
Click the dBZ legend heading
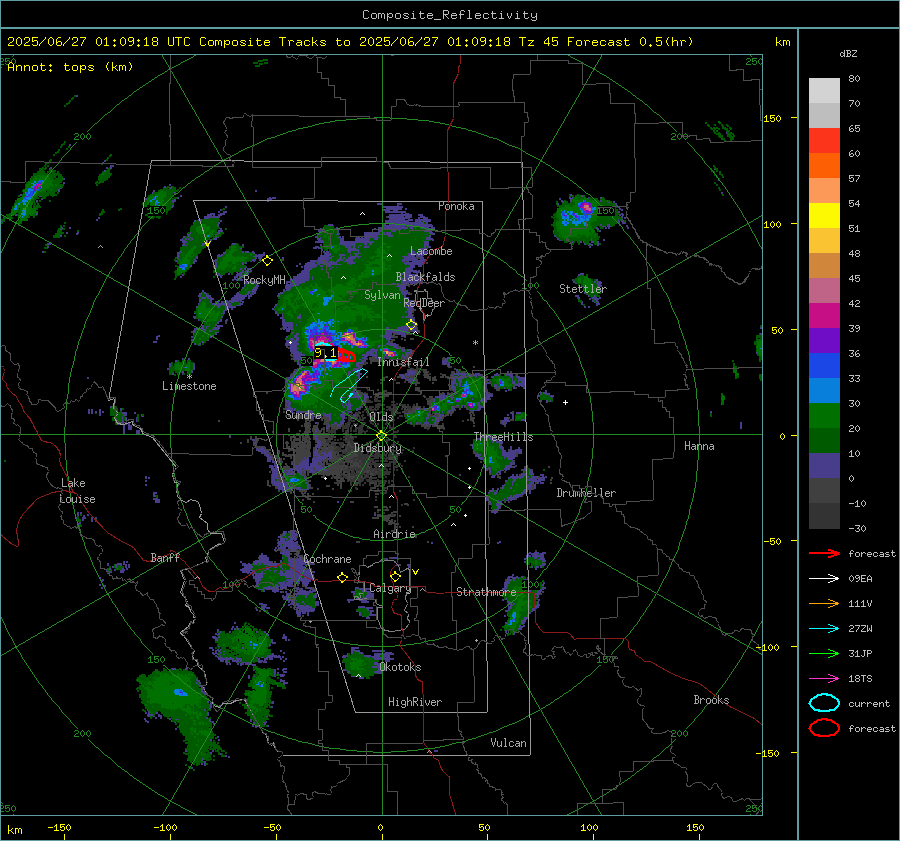pos(848,53)
